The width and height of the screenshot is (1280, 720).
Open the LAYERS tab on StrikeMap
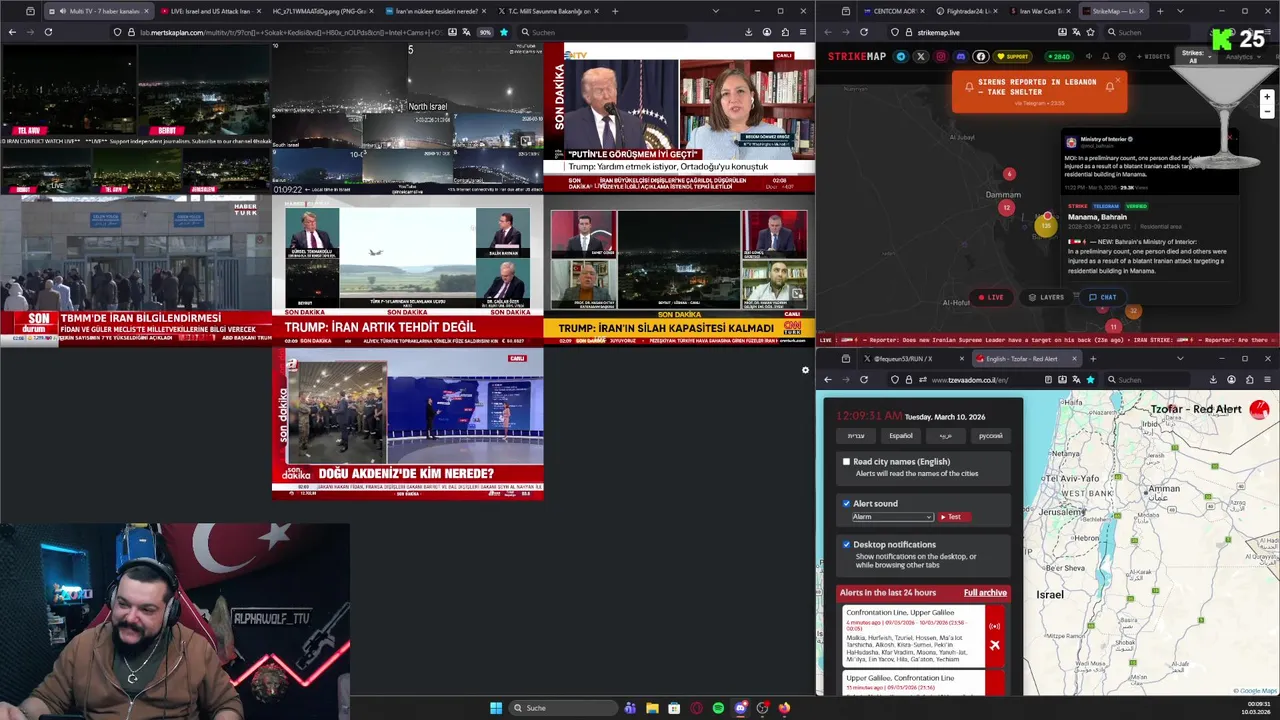point(1046,297)
